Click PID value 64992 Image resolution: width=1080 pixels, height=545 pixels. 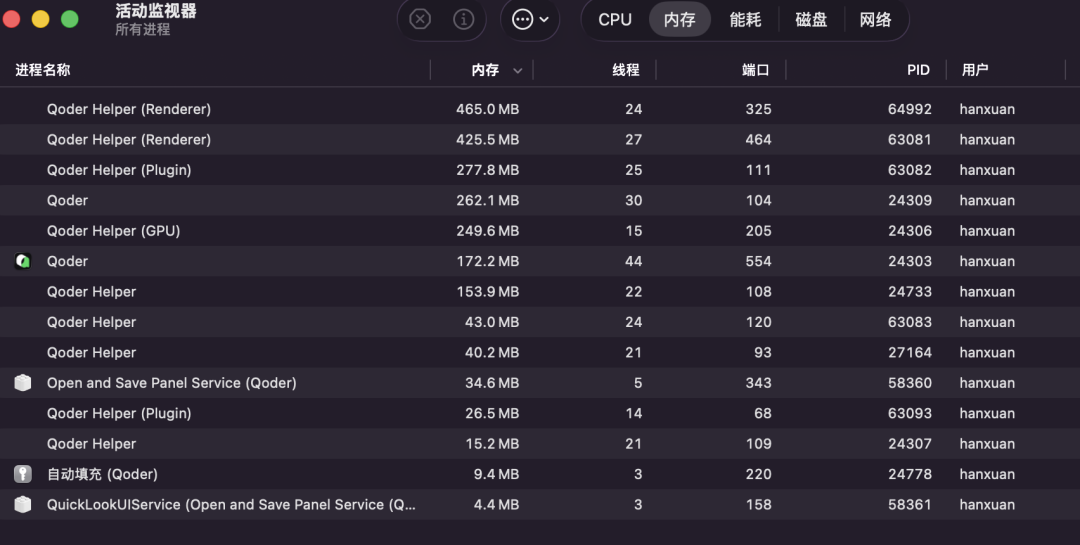[x=909, y=109]
